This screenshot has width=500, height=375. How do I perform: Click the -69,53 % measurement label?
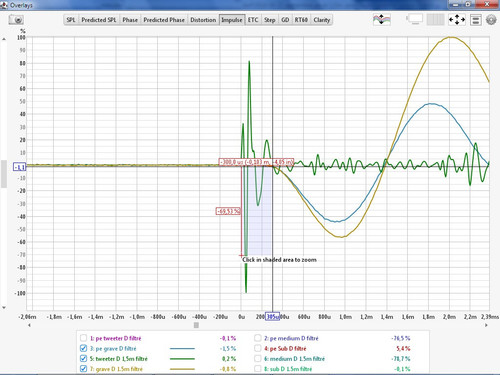click(228, 211)
